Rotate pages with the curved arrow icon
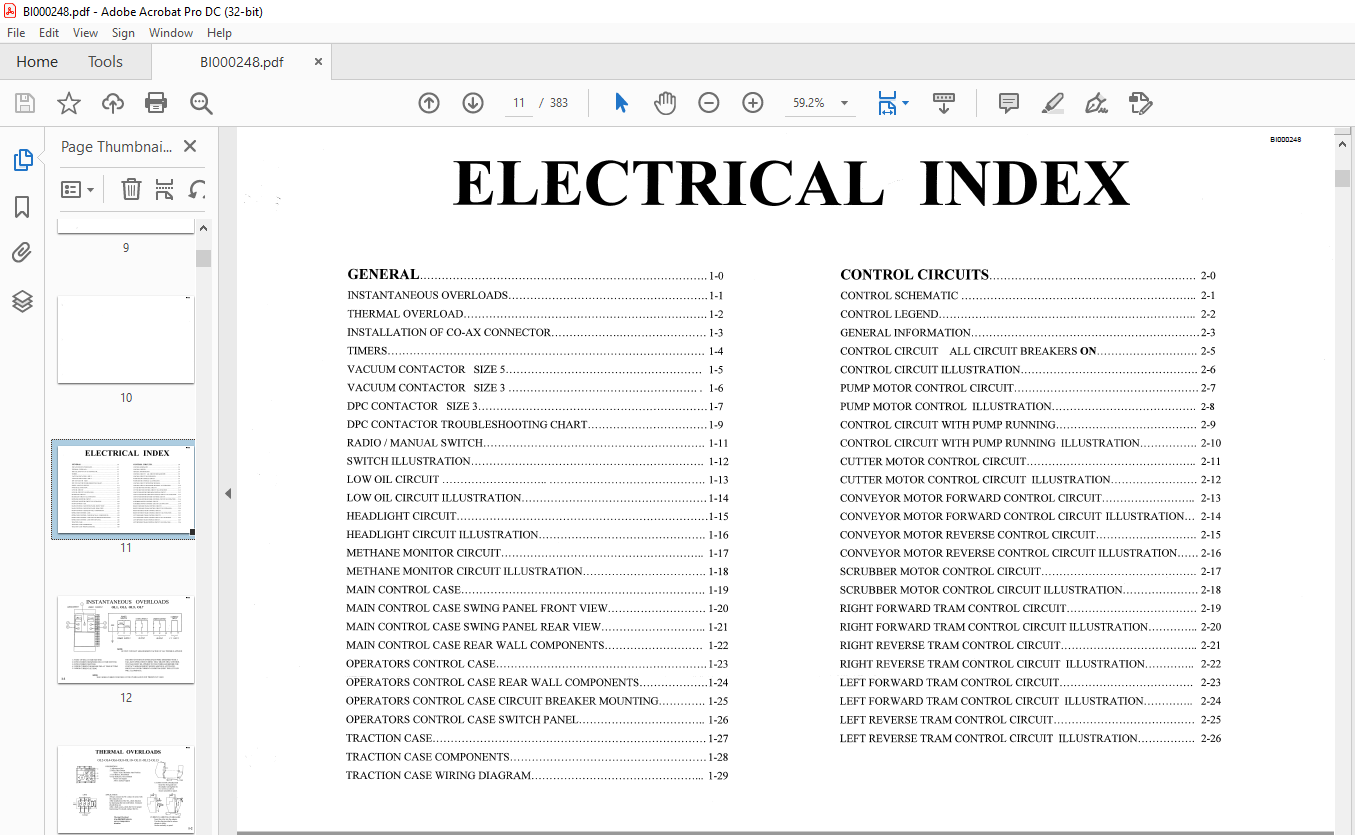The image size is (1355, 835). [x=197, y=189]
